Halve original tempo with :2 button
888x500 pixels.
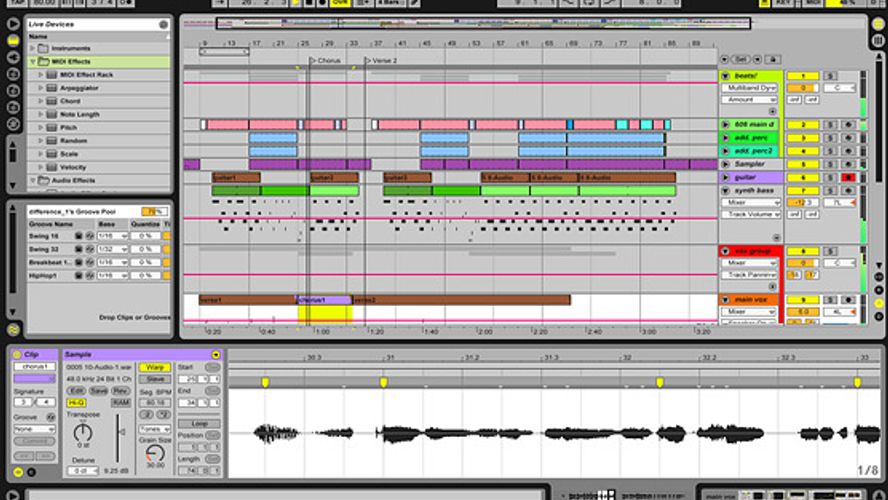146,414
